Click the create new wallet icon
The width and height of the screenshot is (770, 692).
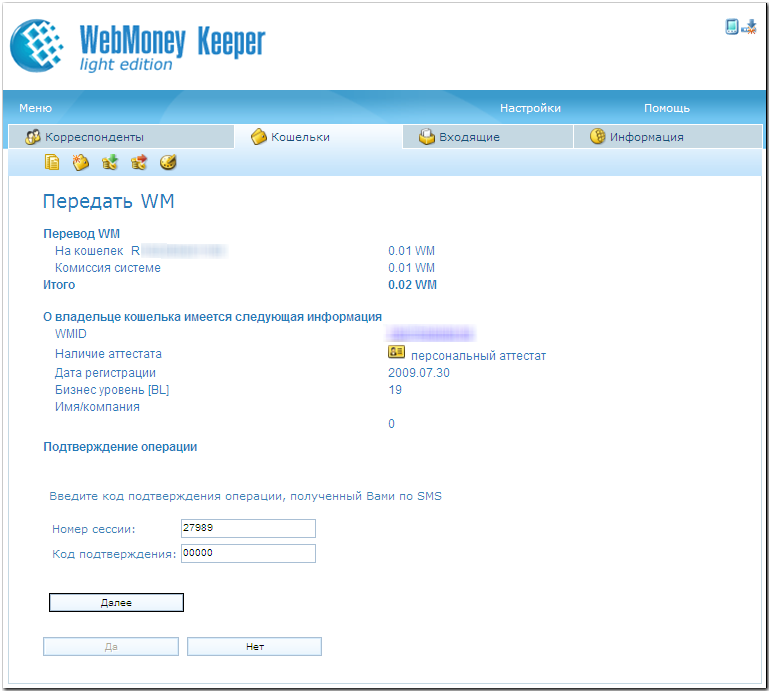[81, 162]
